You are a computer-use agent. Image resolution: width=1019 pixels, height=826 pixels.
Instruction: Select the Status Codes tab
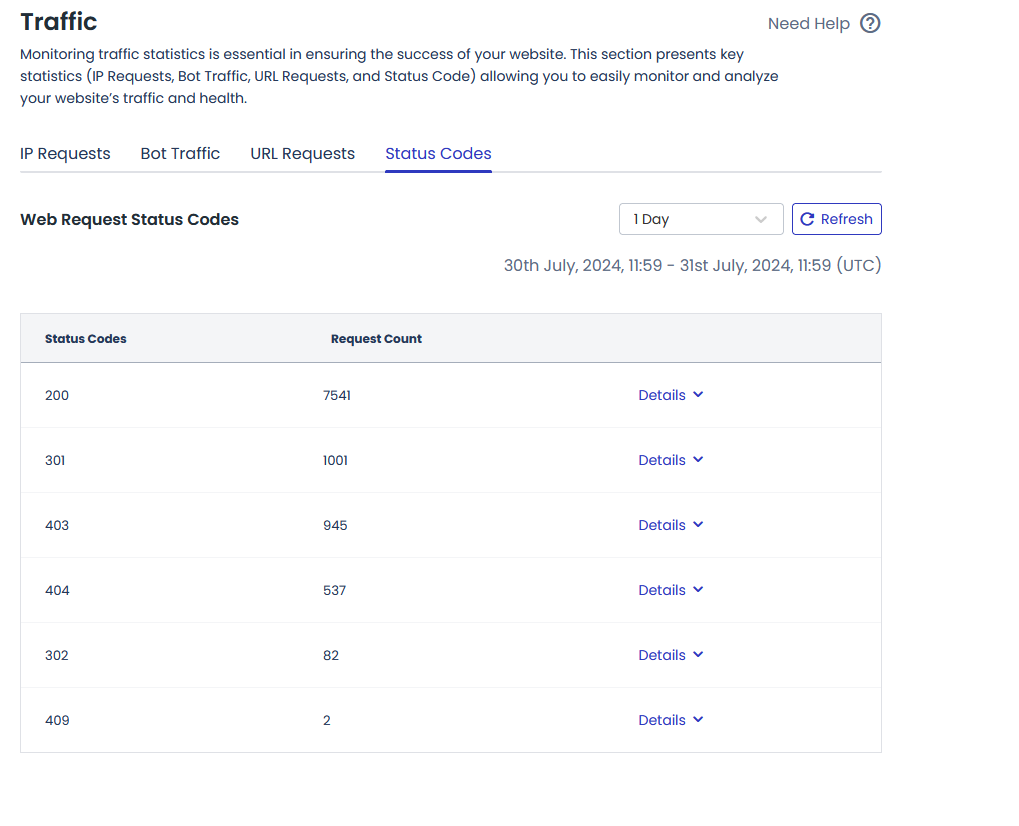[438, 153]
